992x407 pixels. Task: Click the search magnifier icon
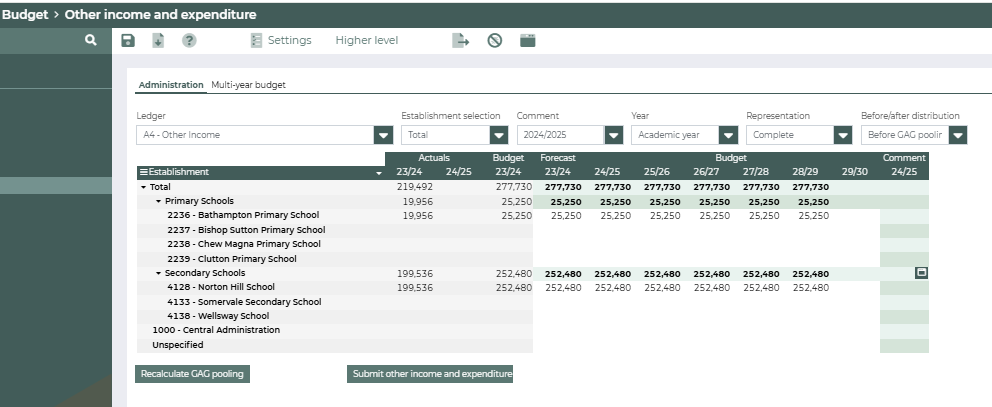90,40
